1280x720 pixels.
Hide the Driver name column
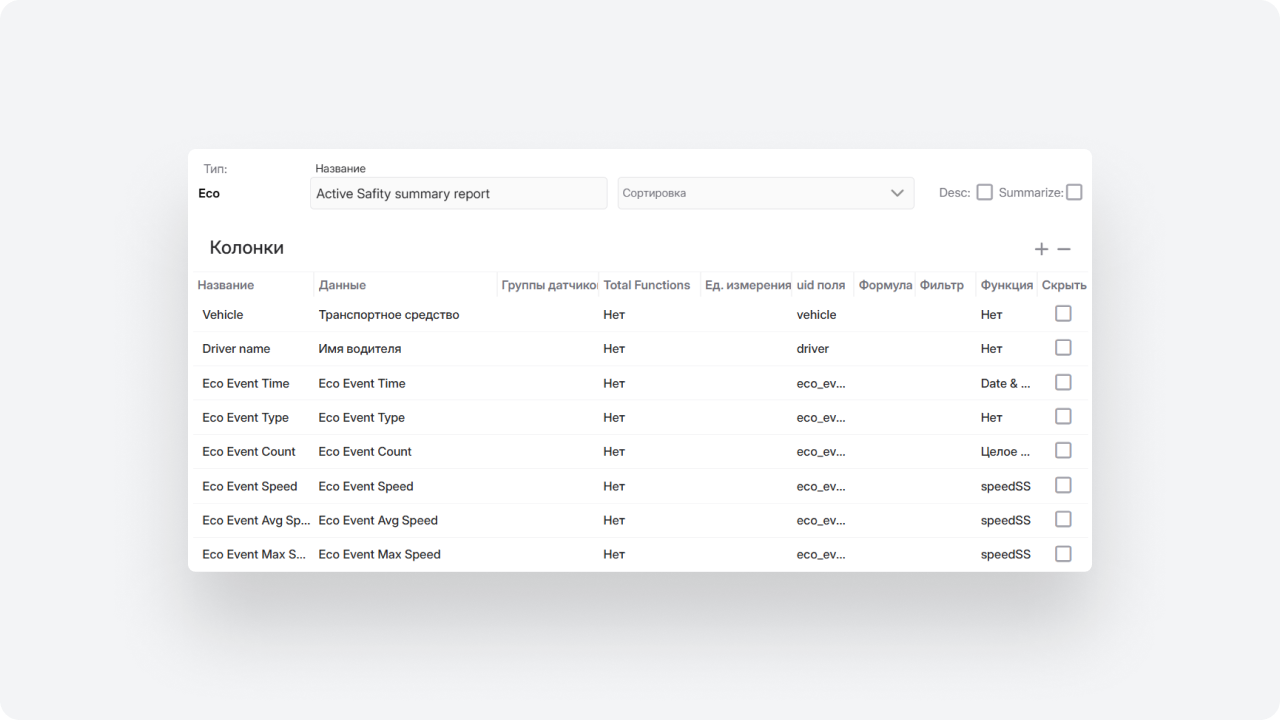click(1063, 348)
